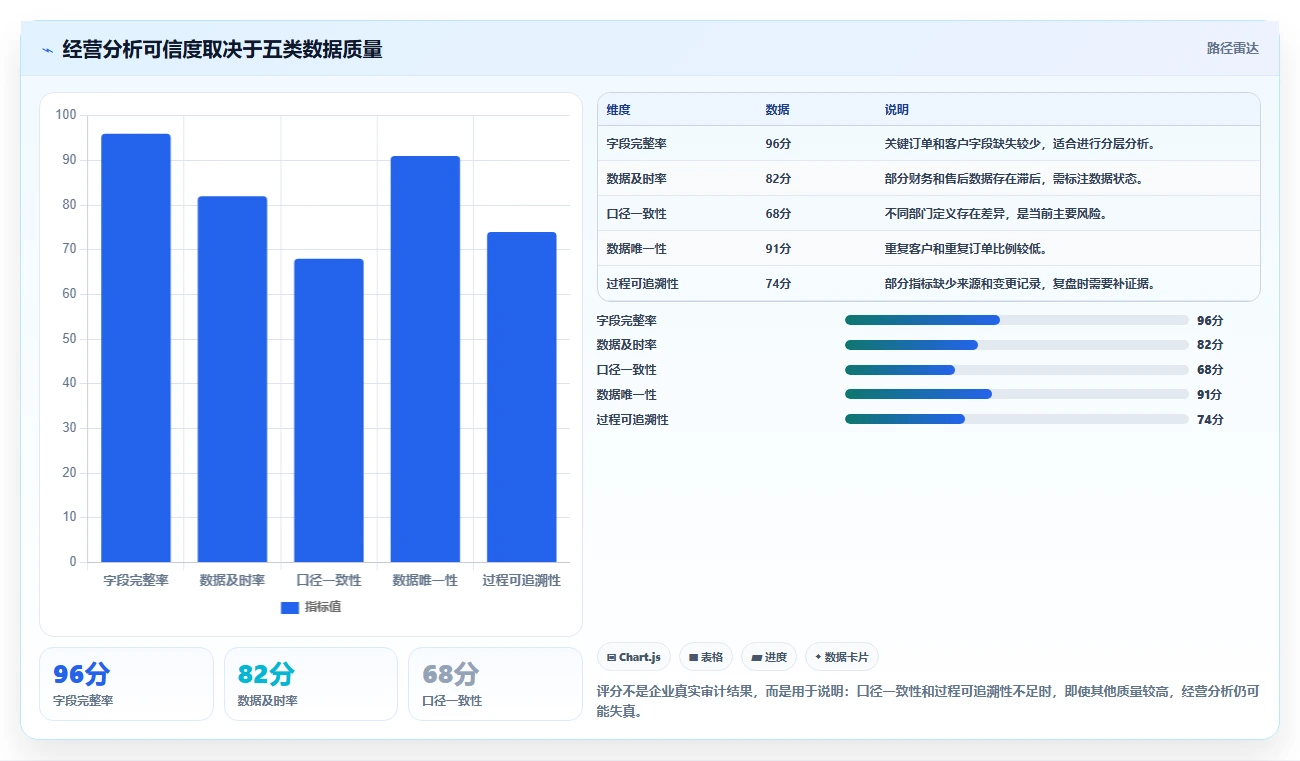Click the 数据 column header
Viewport: 1300px width, 761px height.
(777, 110)
